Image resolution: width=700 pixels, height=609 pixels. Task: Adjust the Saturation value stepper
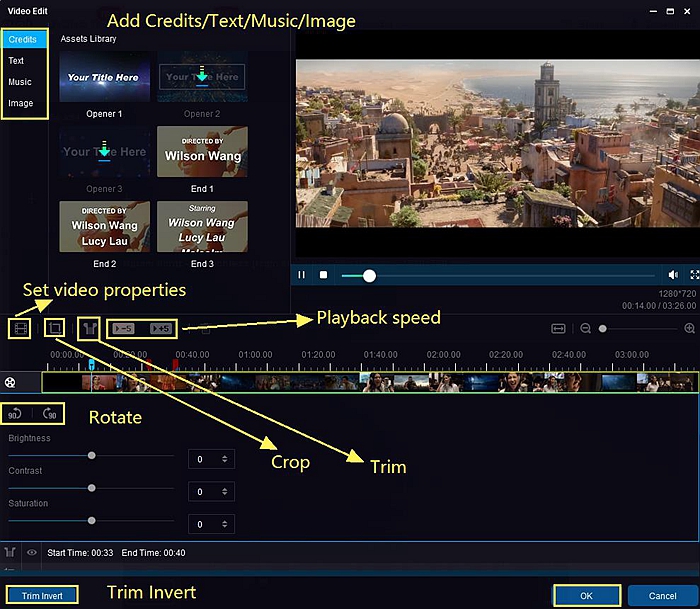click(x=225, y=524)
